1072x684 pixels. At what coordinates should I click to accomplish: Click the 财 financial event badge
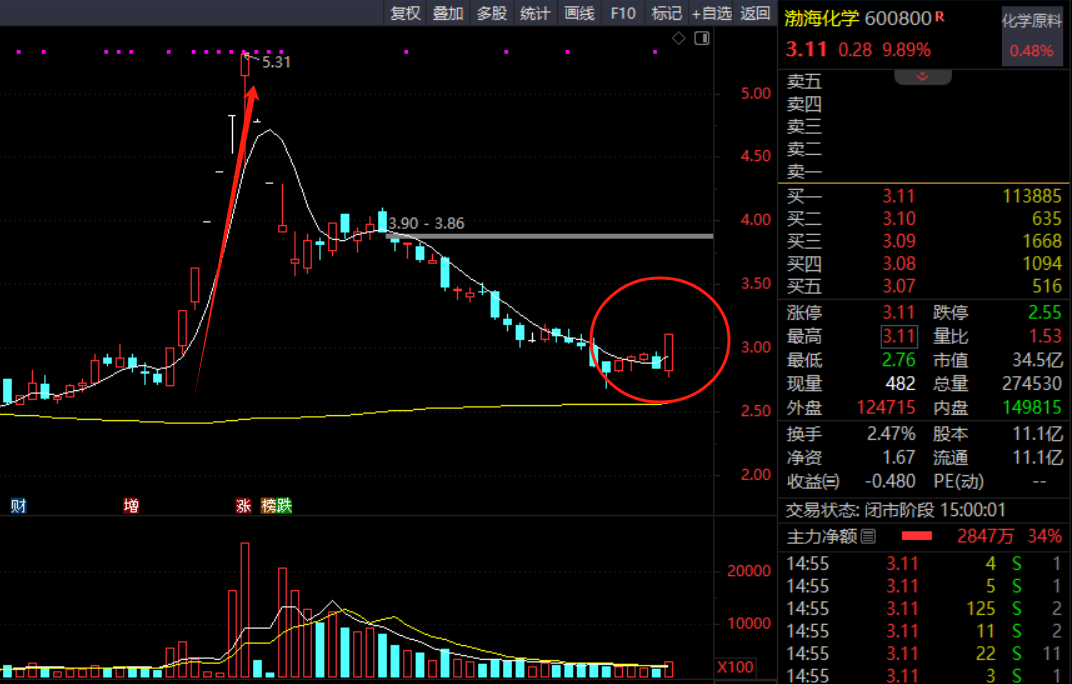pyautogui.click(x=18, y=506)
